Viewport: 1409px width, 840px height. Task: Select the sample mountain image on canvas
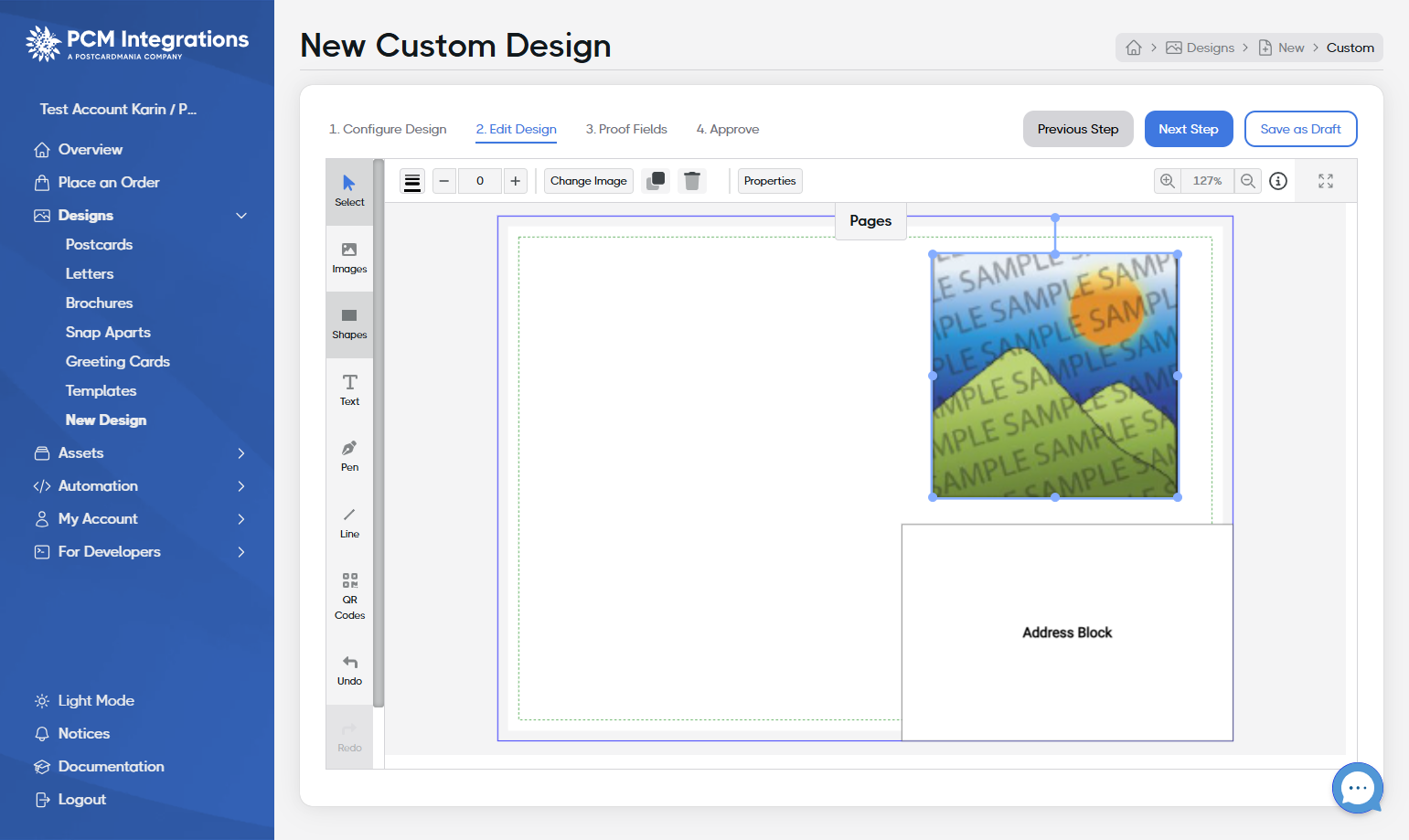1055,376
